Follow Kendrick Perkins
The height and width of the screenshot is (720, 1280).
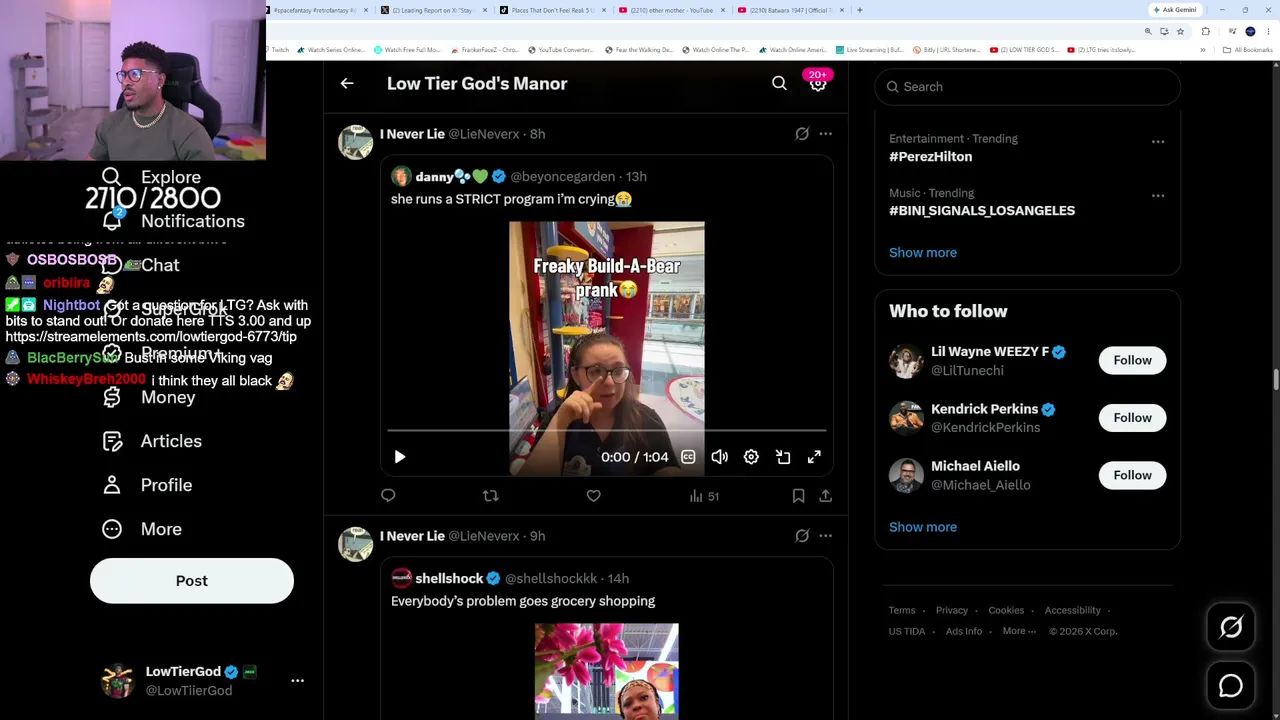click(x=1132, y=418)
